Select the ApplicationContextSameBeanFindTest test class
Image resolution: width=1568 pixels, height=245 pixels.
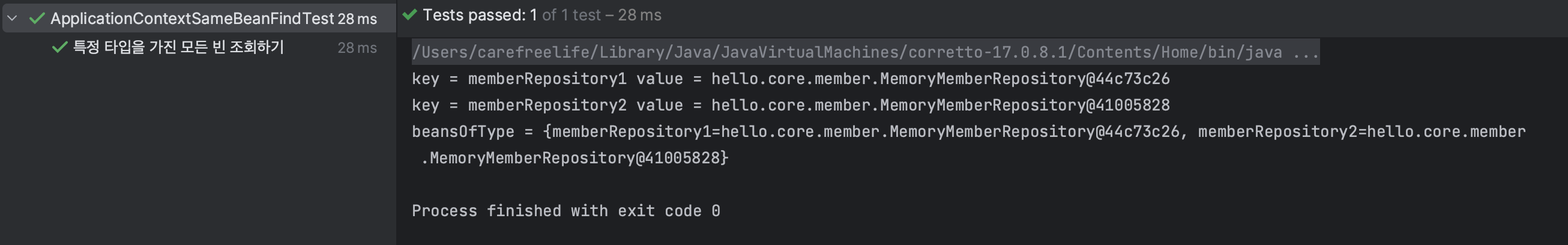point(191,19)
